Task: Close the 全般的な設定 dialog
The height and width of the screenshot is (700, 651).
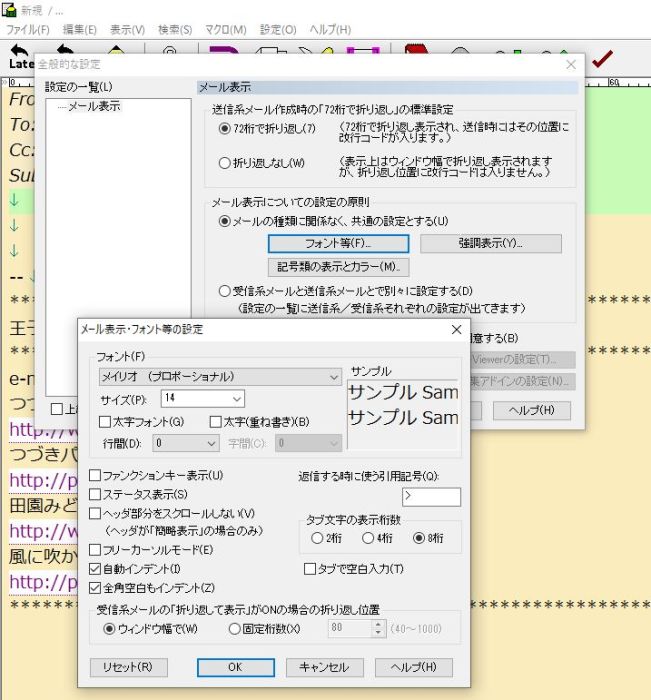Action: click(x=571, y=64)
